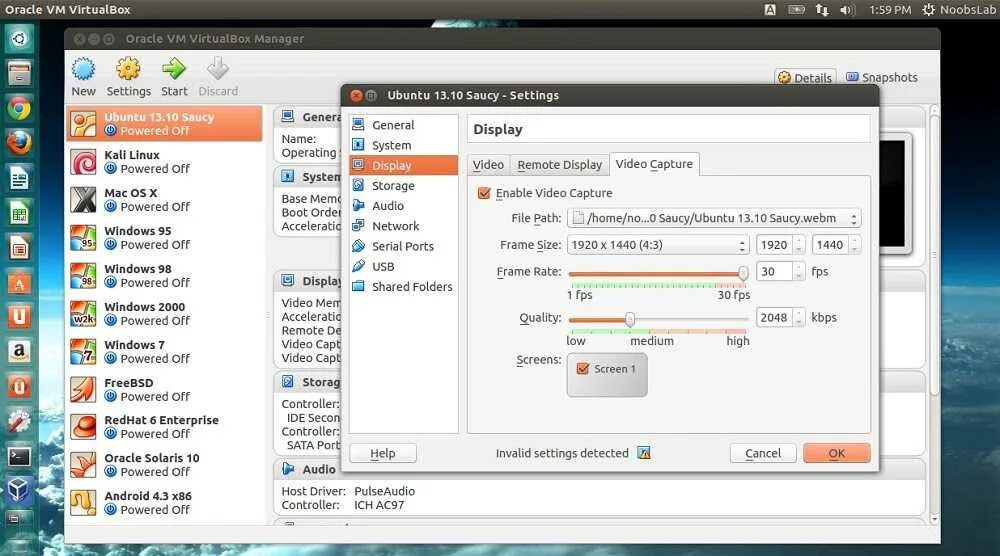Click the frame width field showing 1920
Image resolution: width=1000 pixels, height=556 pixels.
click(775, 245)
